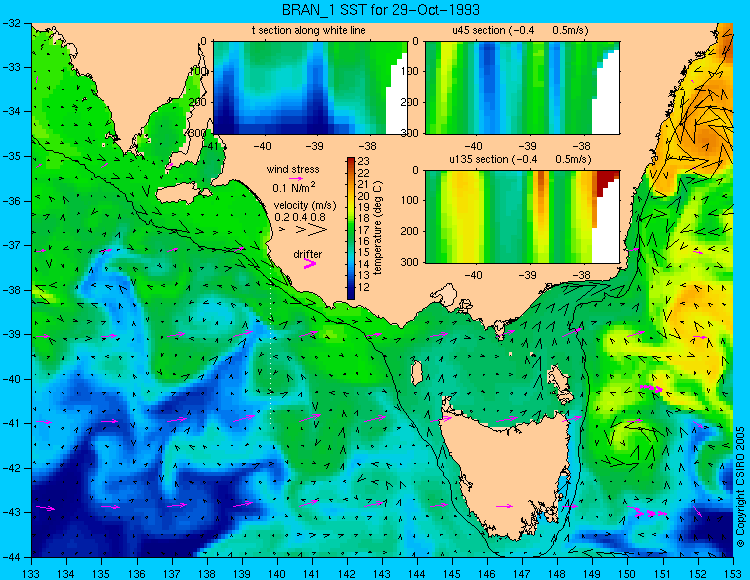The width and height of the screenshot is (750, 580).
Task: Click the magenta drifter cluster near 151, -43
Action: tap(650, 513)
